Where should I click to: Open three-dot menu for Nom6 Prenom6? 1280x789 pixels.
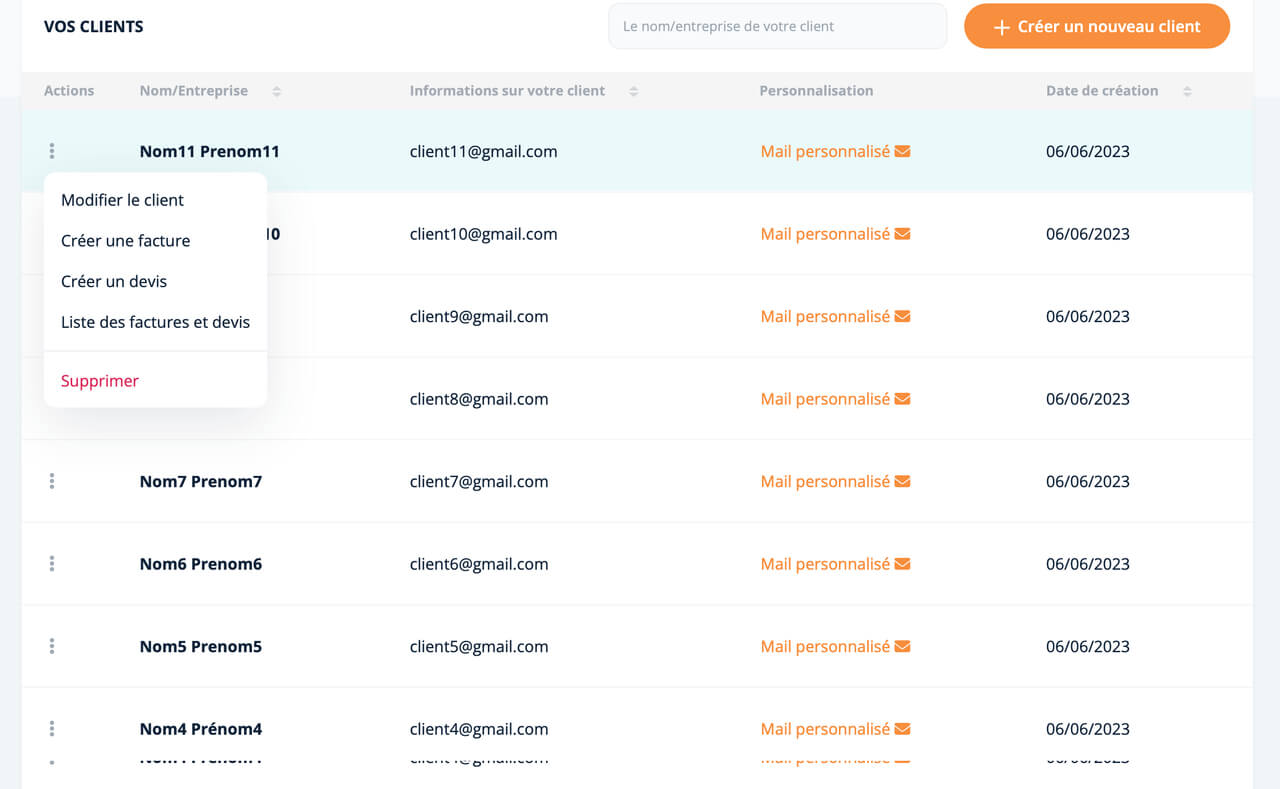tap(52, 564)
